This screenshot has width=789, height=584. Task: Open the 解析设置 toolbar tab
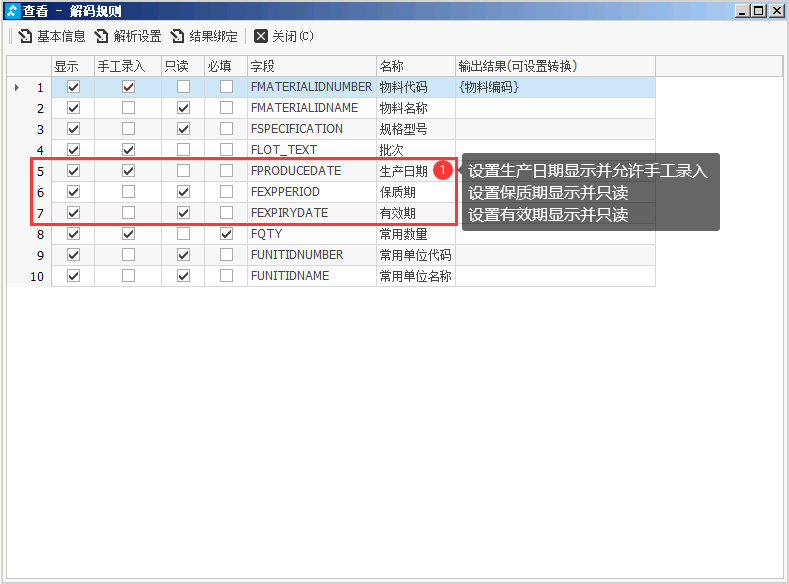tap(128, 36)
